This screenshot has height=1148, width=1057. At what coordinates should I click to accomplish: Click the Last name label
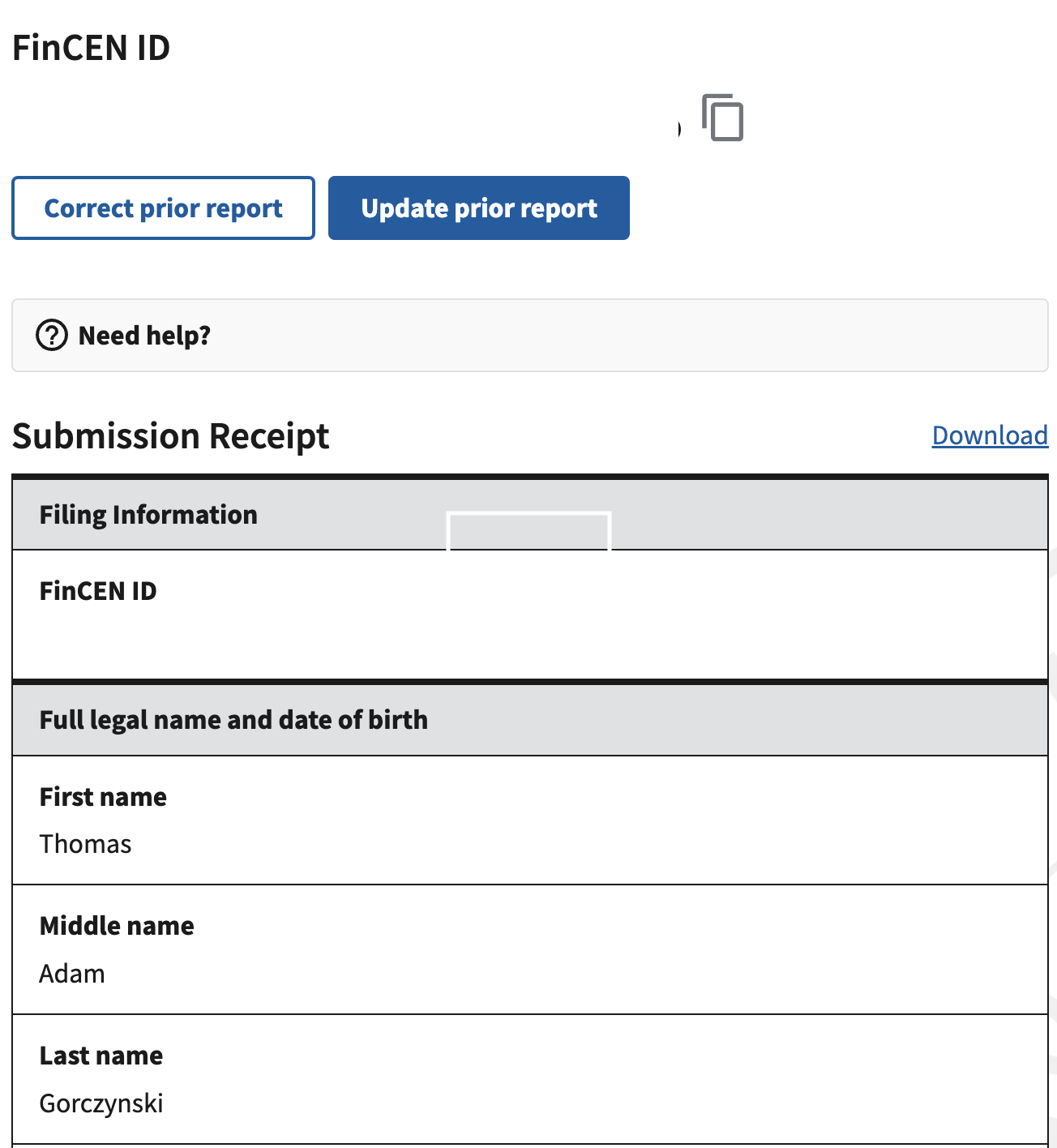(x=101, y=1056)
